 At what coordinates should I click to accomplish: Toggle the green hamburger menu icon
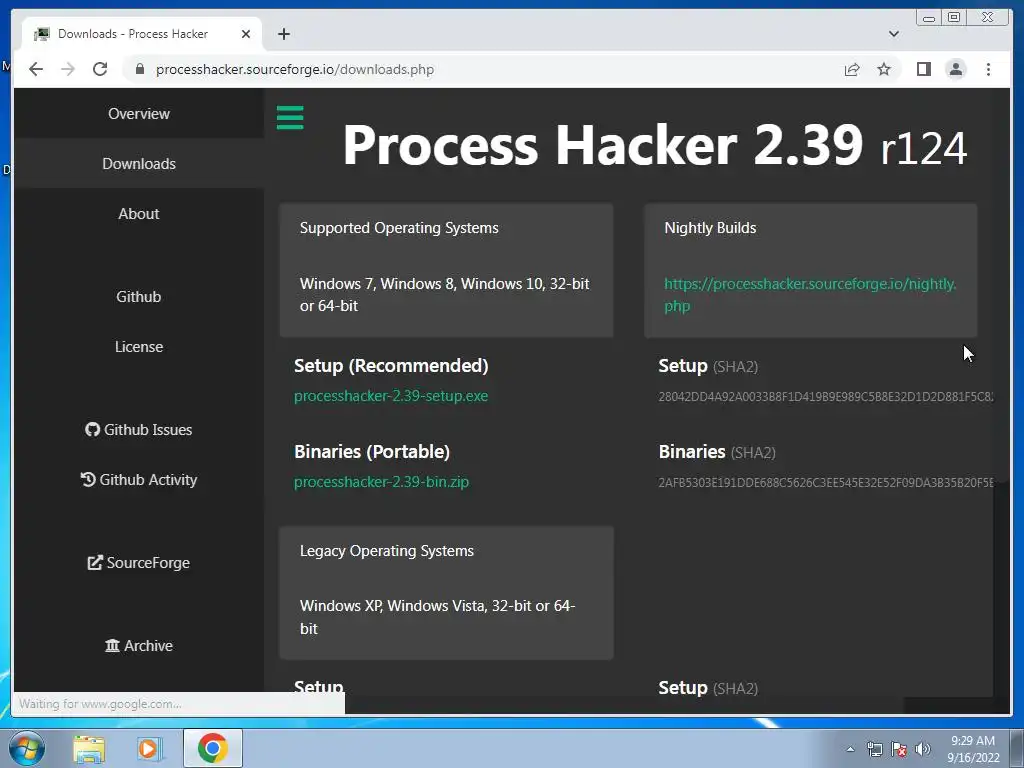(x=290, y=118)
